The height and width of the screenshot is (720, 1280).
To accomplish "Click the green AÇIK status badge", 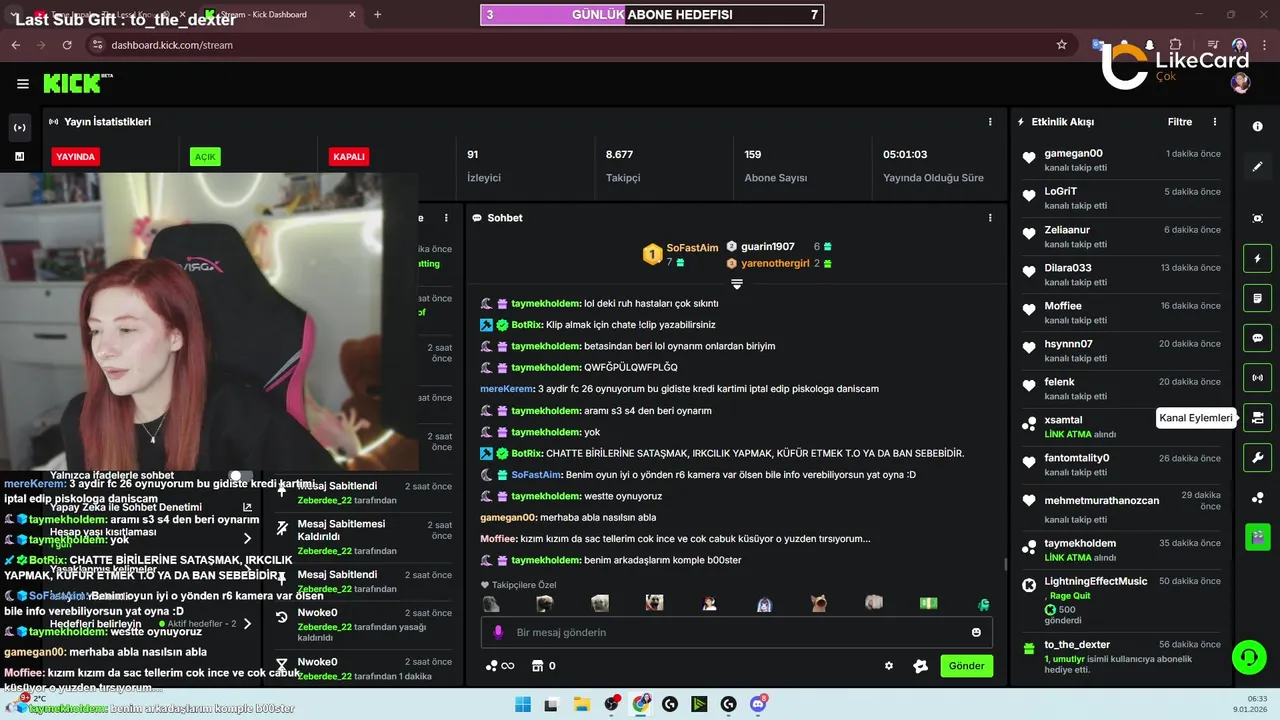I will (x=205, y=157).
